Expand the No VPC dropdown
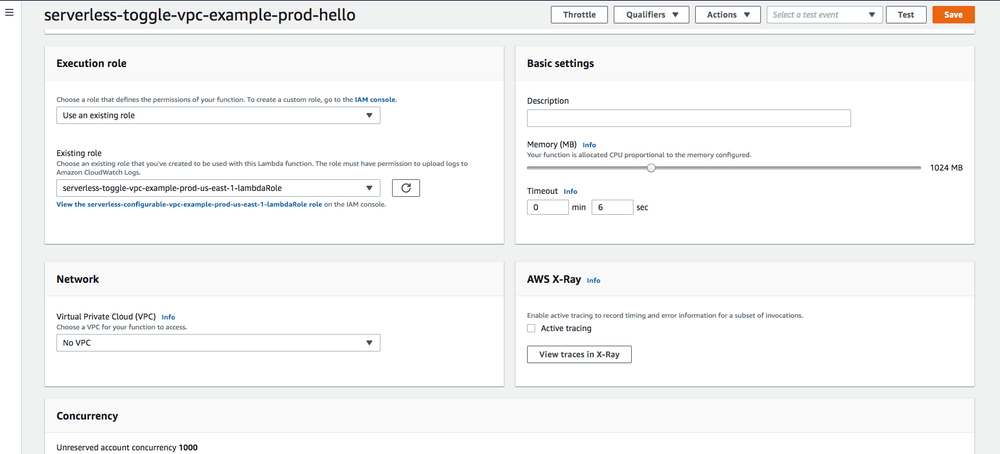The width and height of the screenshot is (1000, 454). (x=218, y=343)
